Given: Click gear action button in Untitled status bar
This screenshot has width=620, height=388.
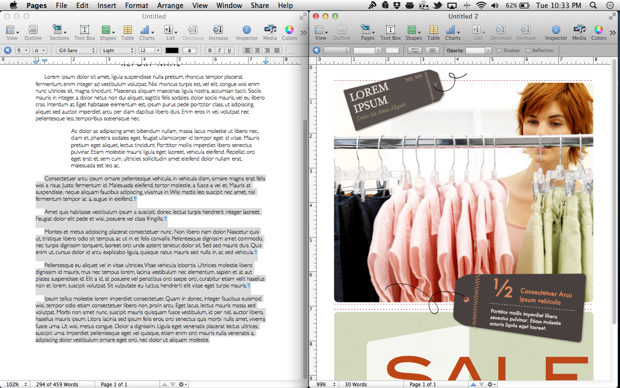Looking at the screenshot, I should pos(182,384).
